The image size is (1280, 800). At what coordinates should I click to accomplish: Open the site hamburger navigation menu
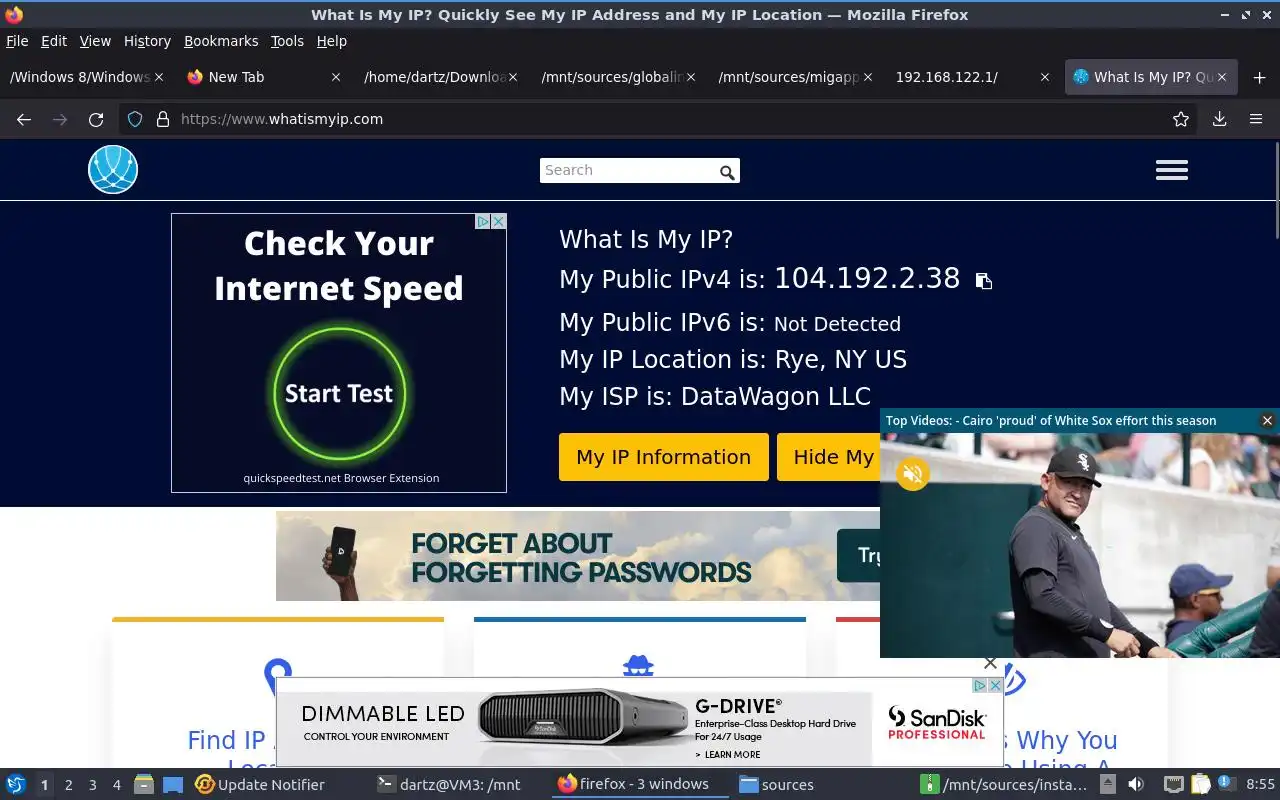click(1172, 170)
